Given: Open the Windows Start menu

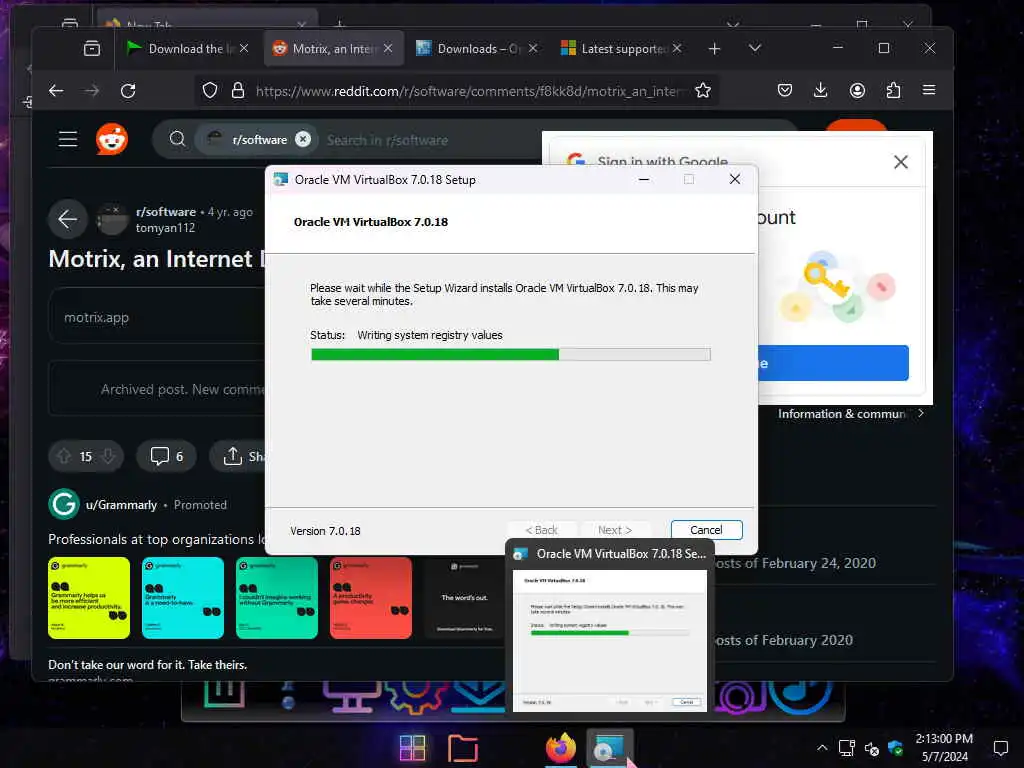Looking at the screenshot, I should point(413,748).
